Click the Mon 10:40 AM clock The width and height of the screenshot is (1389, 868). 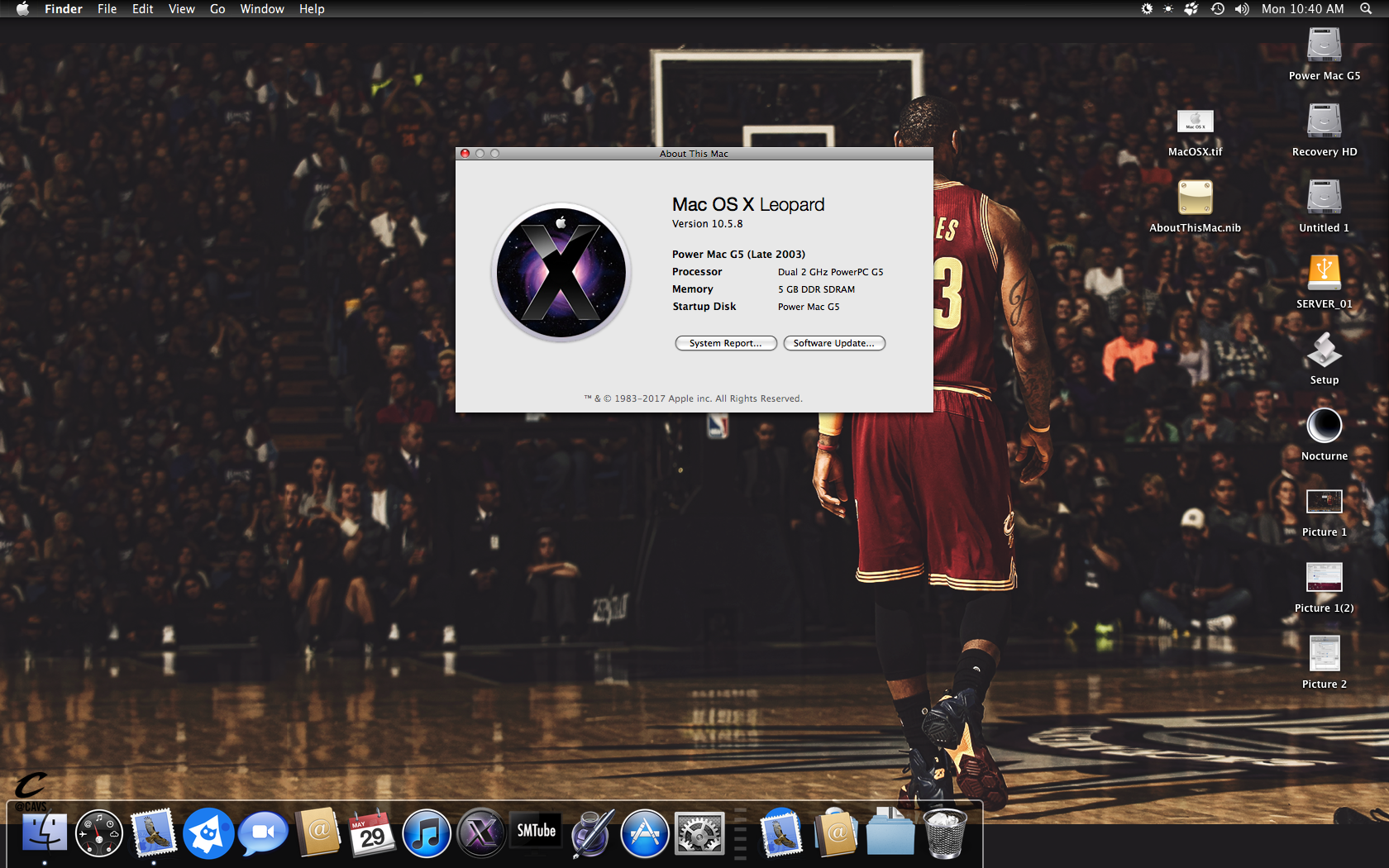pyautogui.click(x=1303, y=9)
